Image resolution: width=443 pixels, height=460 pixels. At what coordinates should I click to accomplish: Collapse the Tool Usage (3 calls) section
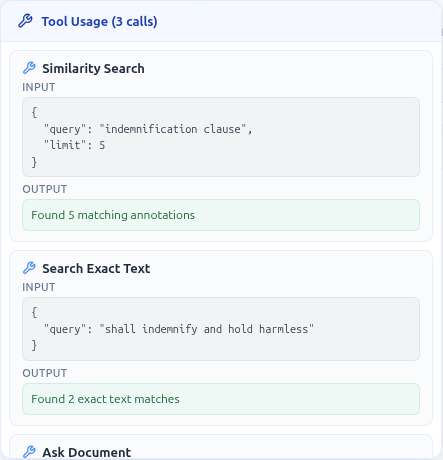click(99, 22)
